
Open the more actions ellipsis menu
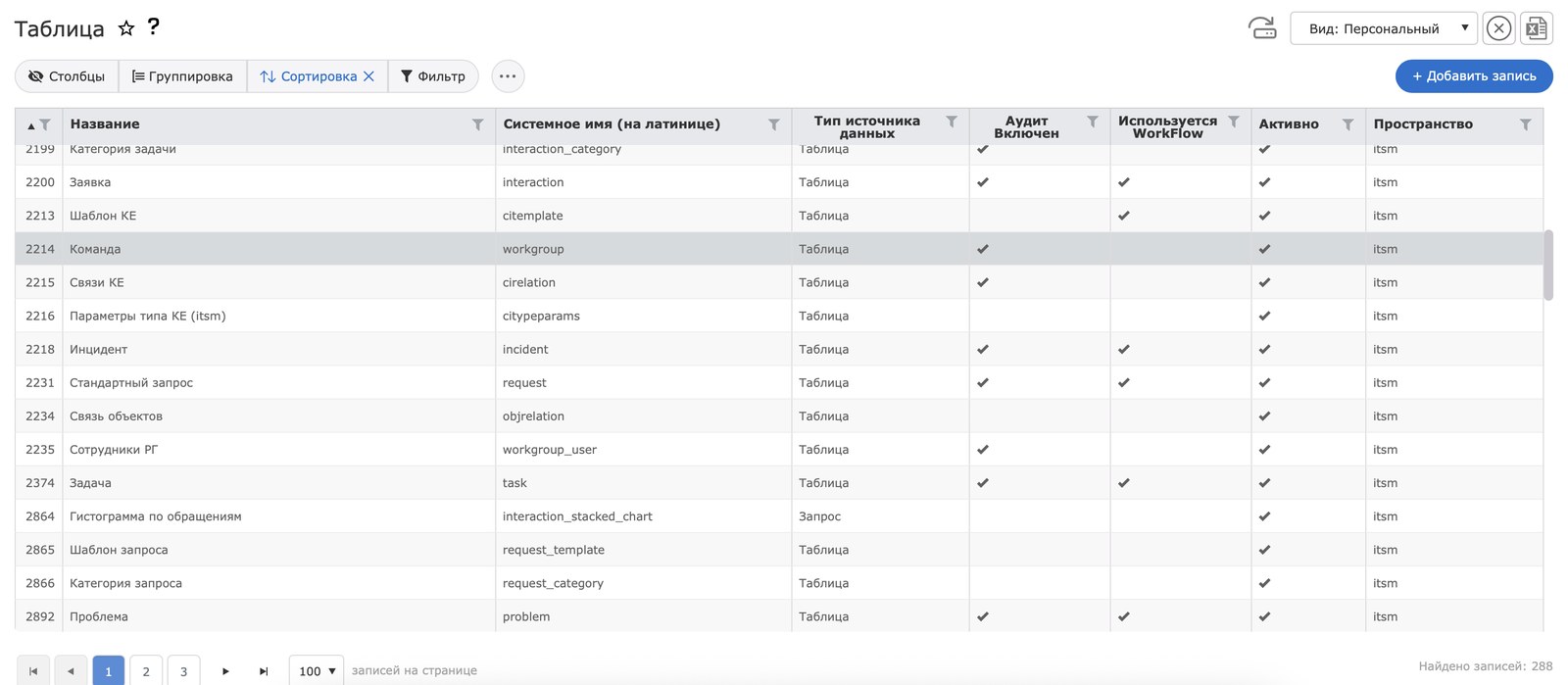[x=508, y=76]
